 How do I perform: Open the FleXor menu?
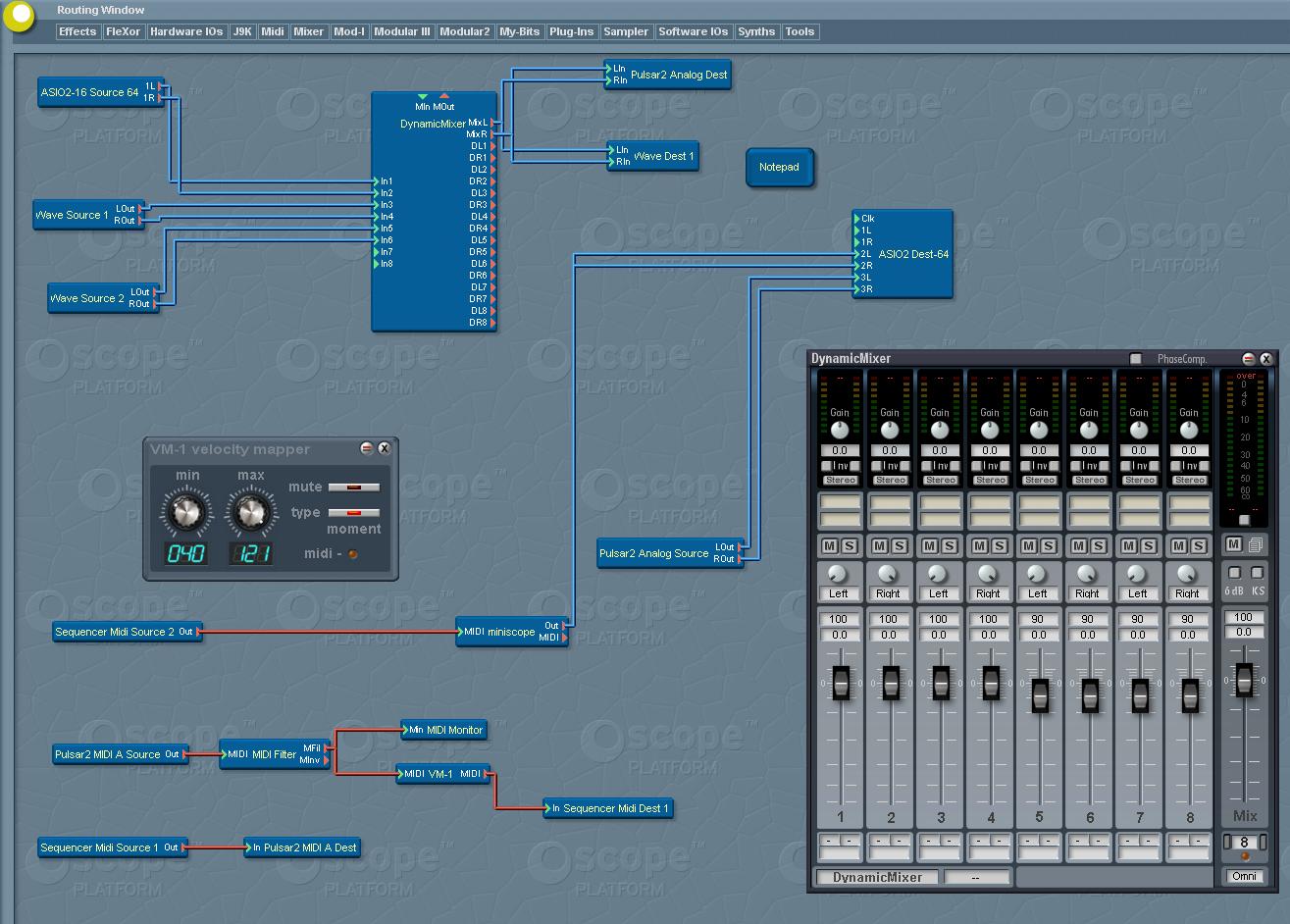point(124,31)
